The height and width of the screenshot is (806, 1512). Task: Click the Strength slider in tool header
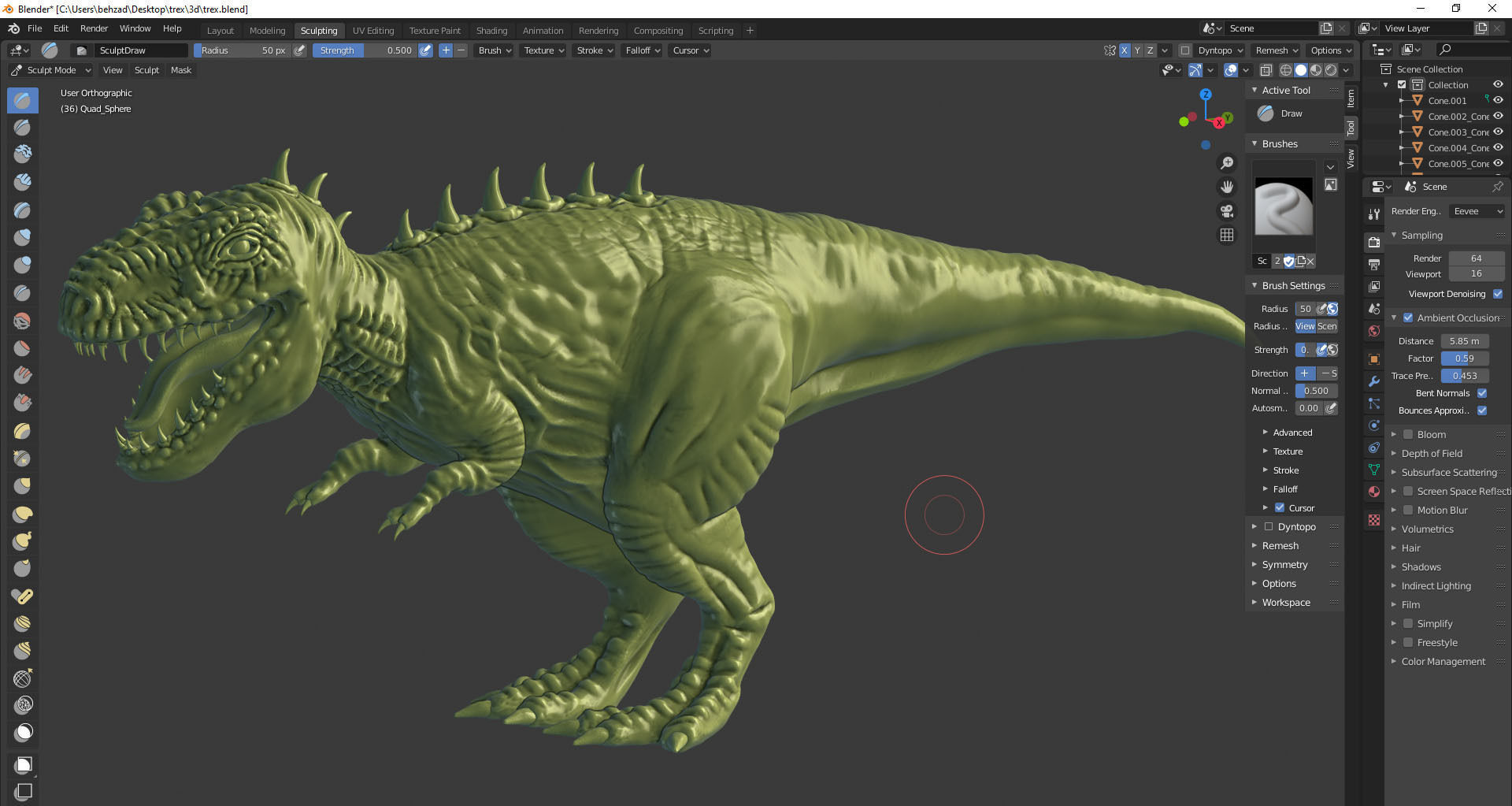(365, 50)
